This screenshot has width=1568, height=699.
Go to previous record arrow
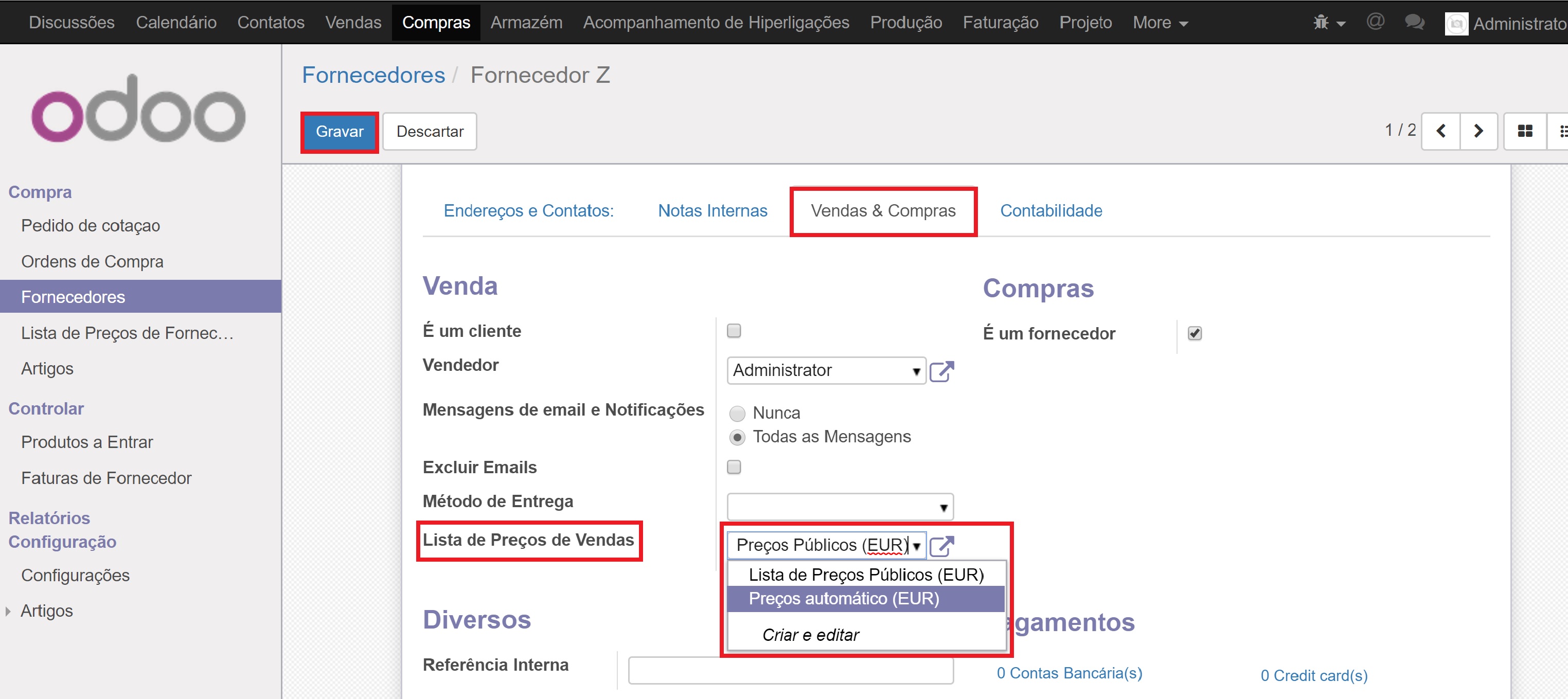click(1440, 131)
